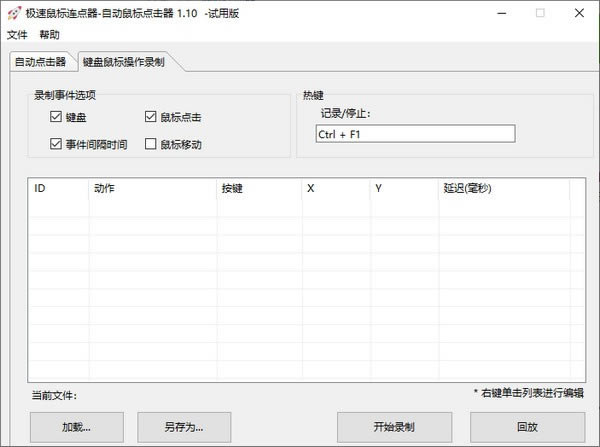
Task: Enable the 鼠标移动 checkbox
Action: point(151,144)
